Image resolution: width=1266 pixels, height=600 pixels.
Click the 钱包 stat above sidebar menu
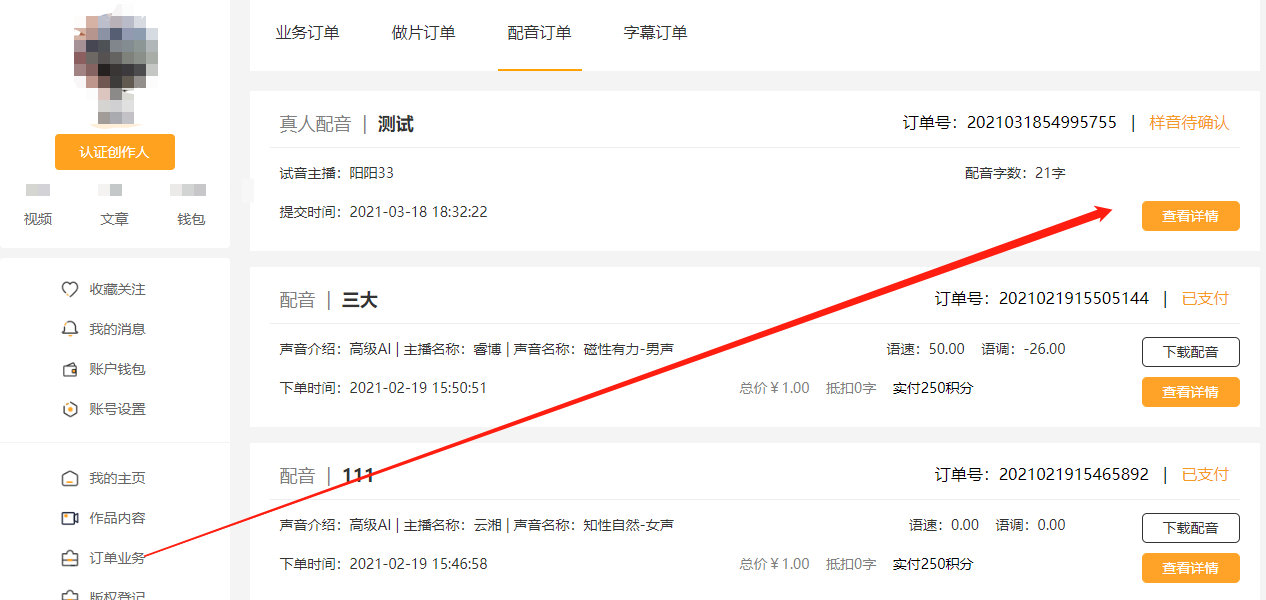pos(190,219)
